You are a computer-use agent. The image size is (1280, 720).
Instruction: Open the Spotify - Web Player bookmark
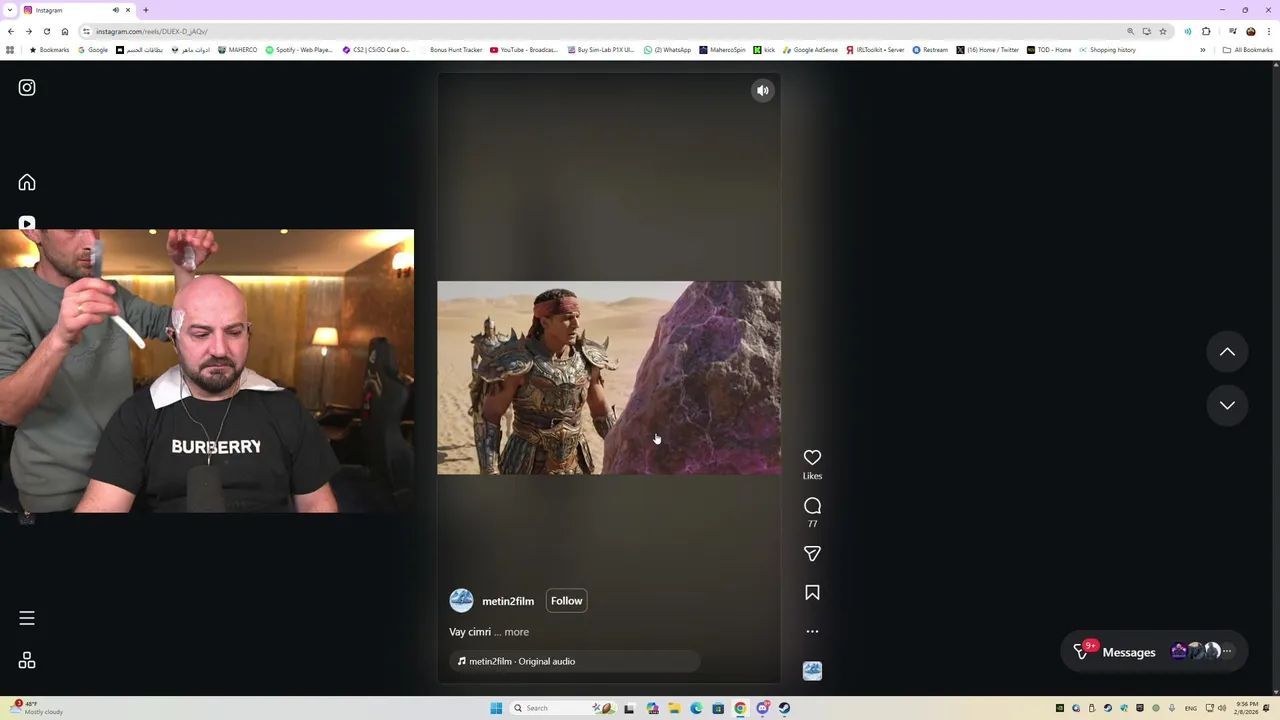(x=299, y=50)
